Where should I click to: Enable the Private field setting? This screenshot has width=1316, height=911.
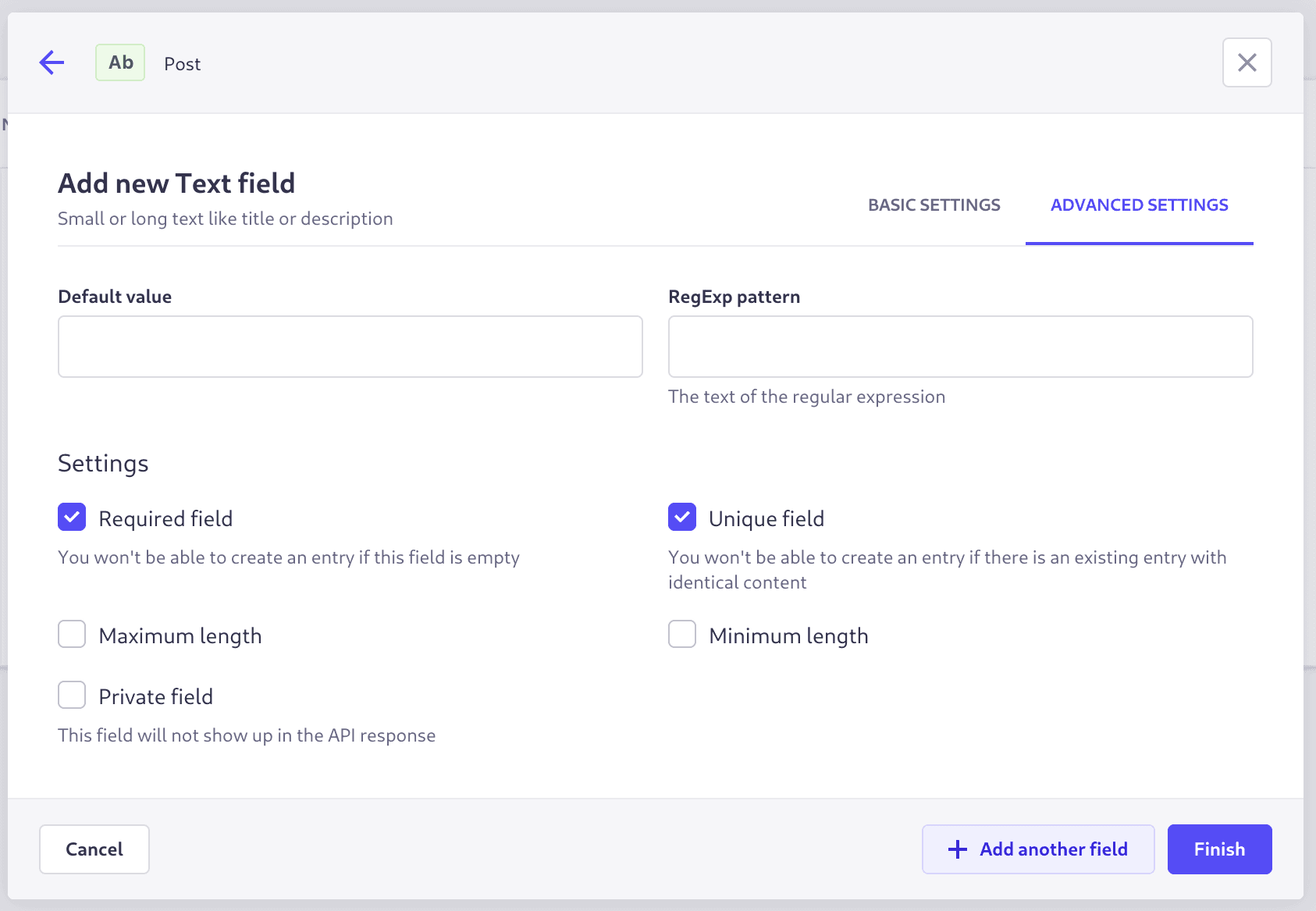pos(71,695)
